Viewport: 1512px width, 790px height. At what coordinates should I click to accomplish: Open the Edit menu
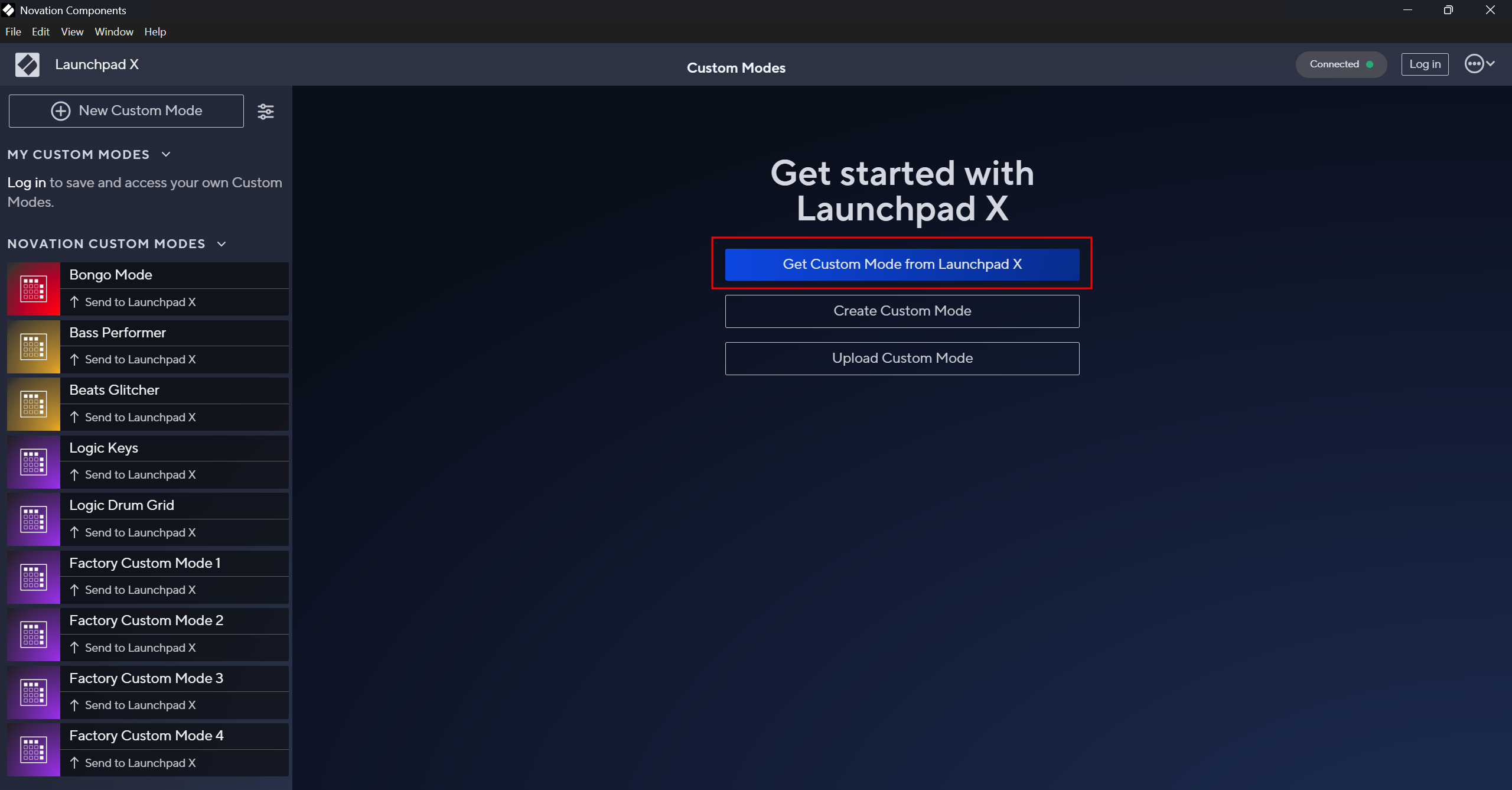[41, 32]
